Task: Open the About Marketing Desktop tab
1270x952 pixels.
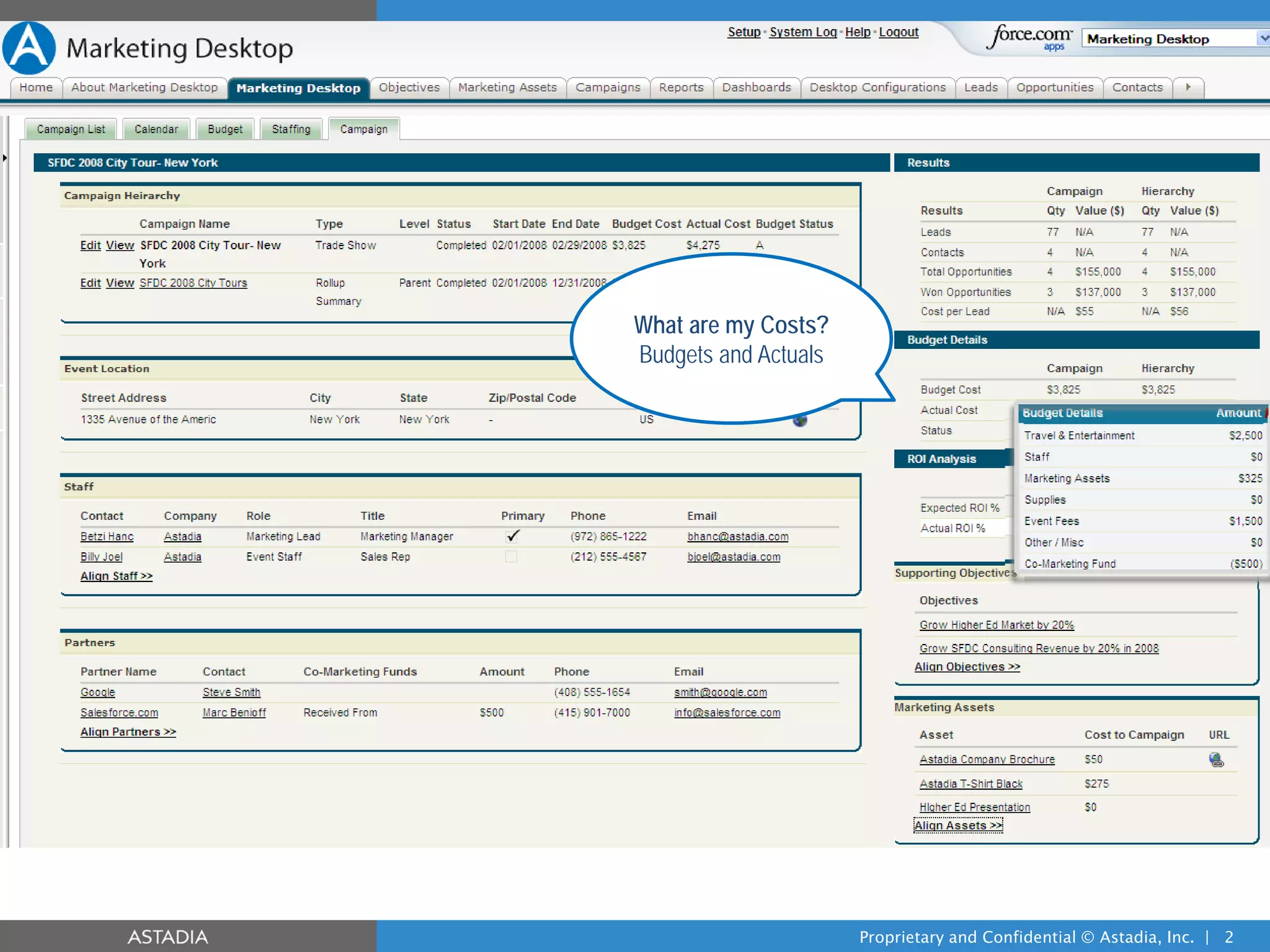Action: pos(144,87)
